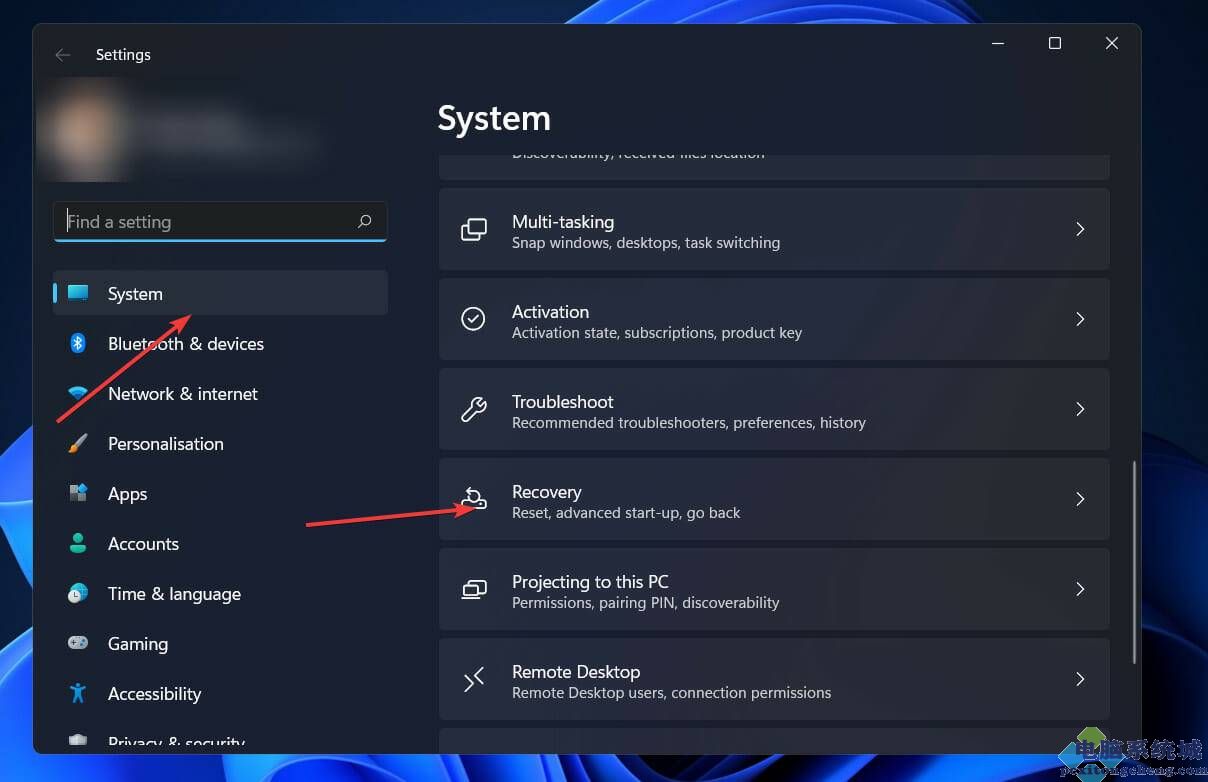Open Time & language settings
The width and height of the screenshot is (1208, 782).
220,593
